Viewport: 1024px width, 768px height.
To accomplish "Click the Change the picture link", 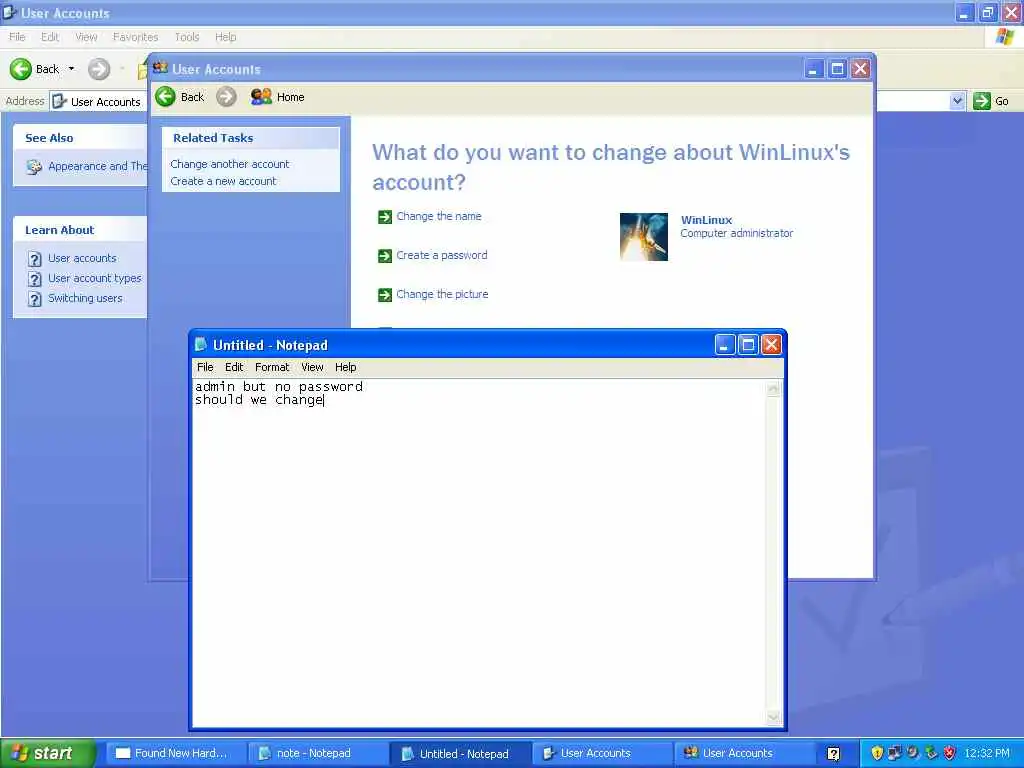I will [442, 295].
